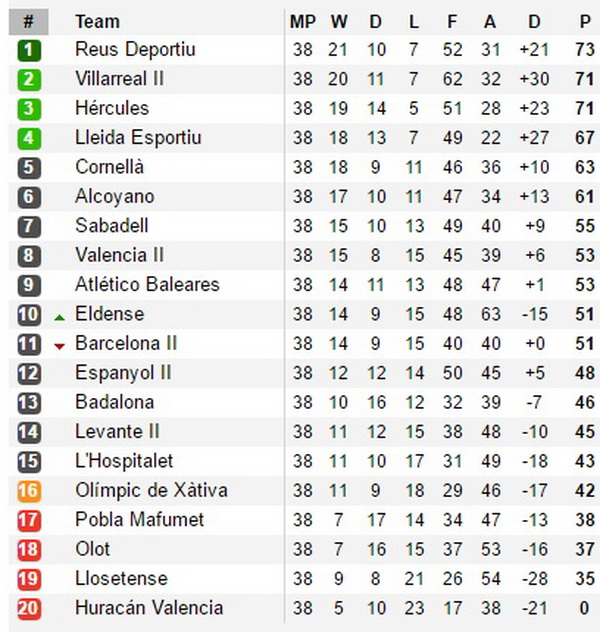Sort by the # rank column header
600x632 pixels.
(x=29, y=22)
